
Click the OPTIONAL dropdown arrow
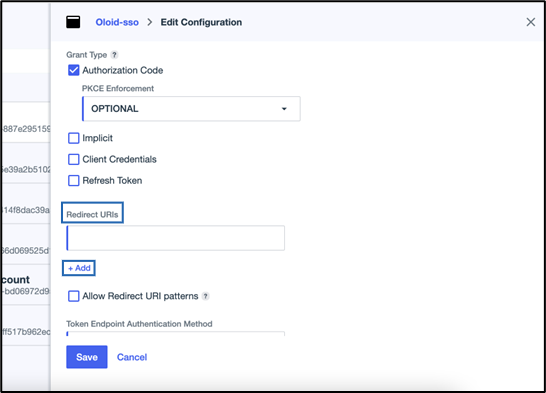tap(284, 109)
